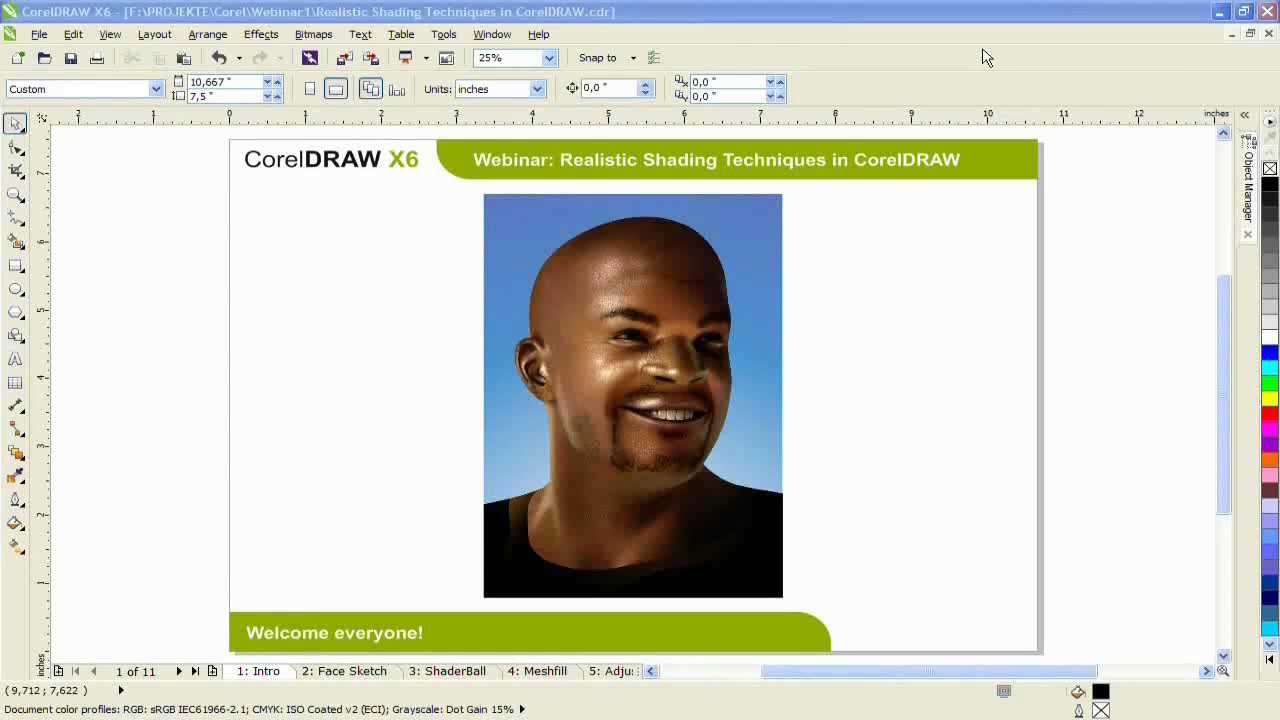Open the Options icon beside Snap to
Viewport: 1280px width, 720px height.
(654, 58)
